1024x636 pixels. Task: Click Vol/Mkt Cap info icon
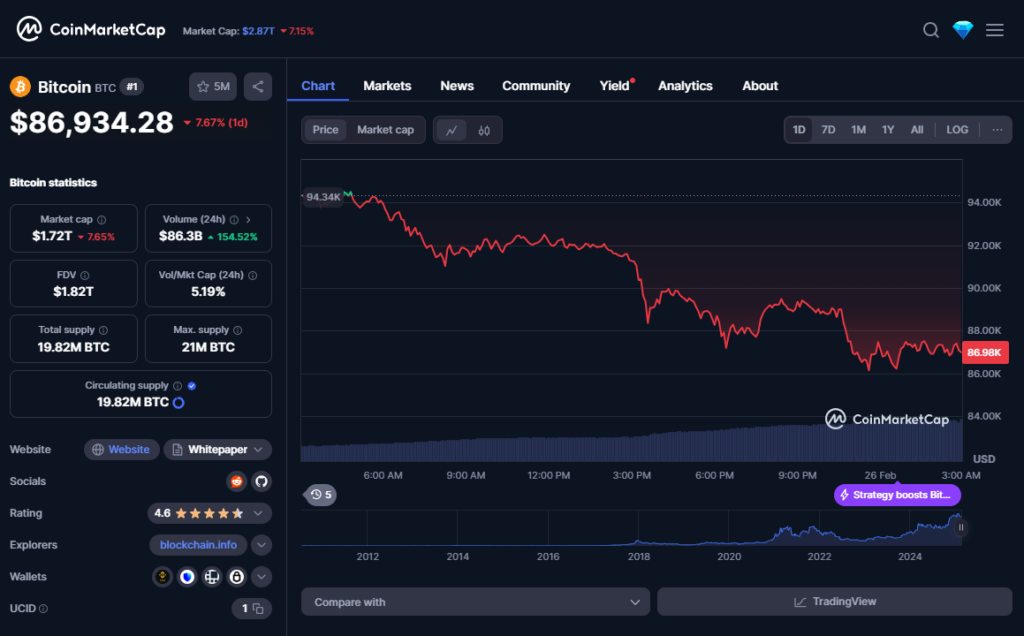[x=252, y=276]
